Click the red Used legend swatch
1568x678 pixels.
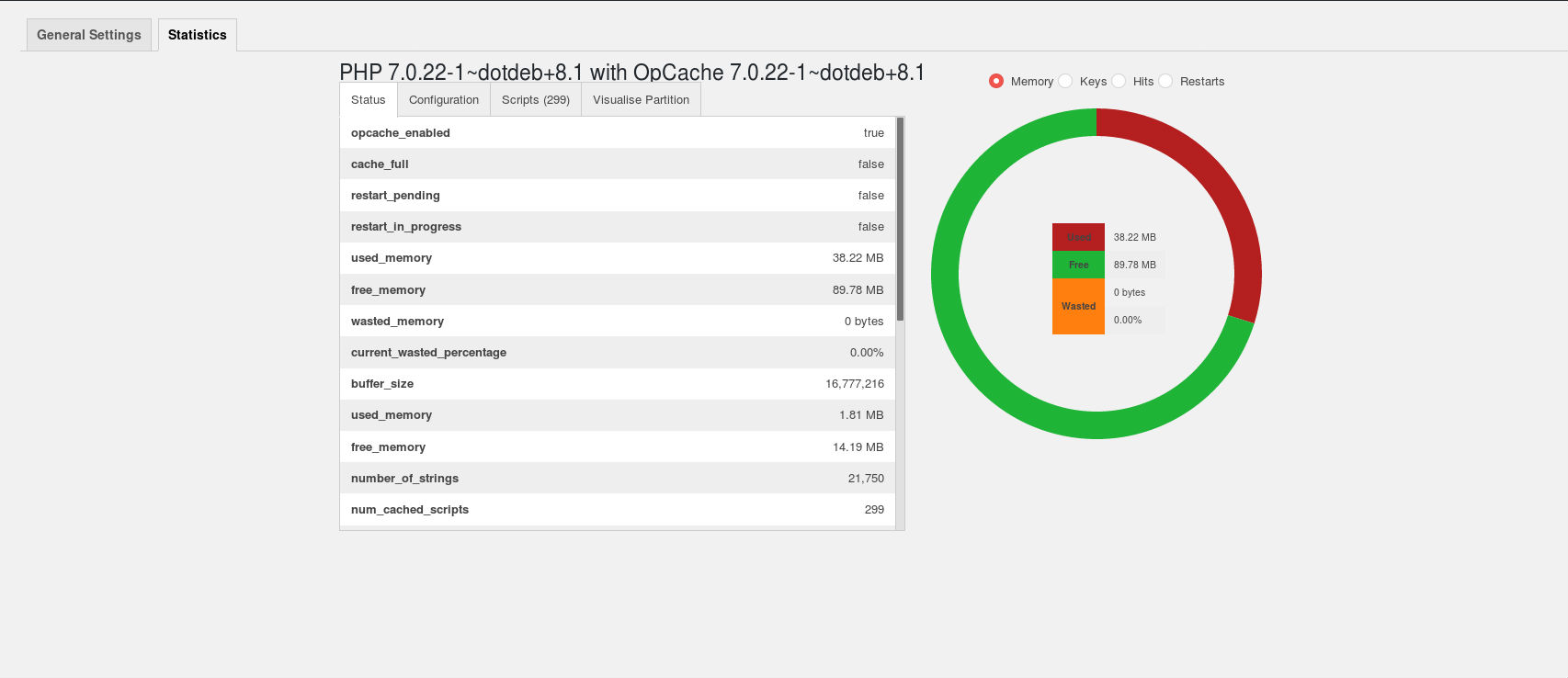click(x=1078, y=237)
